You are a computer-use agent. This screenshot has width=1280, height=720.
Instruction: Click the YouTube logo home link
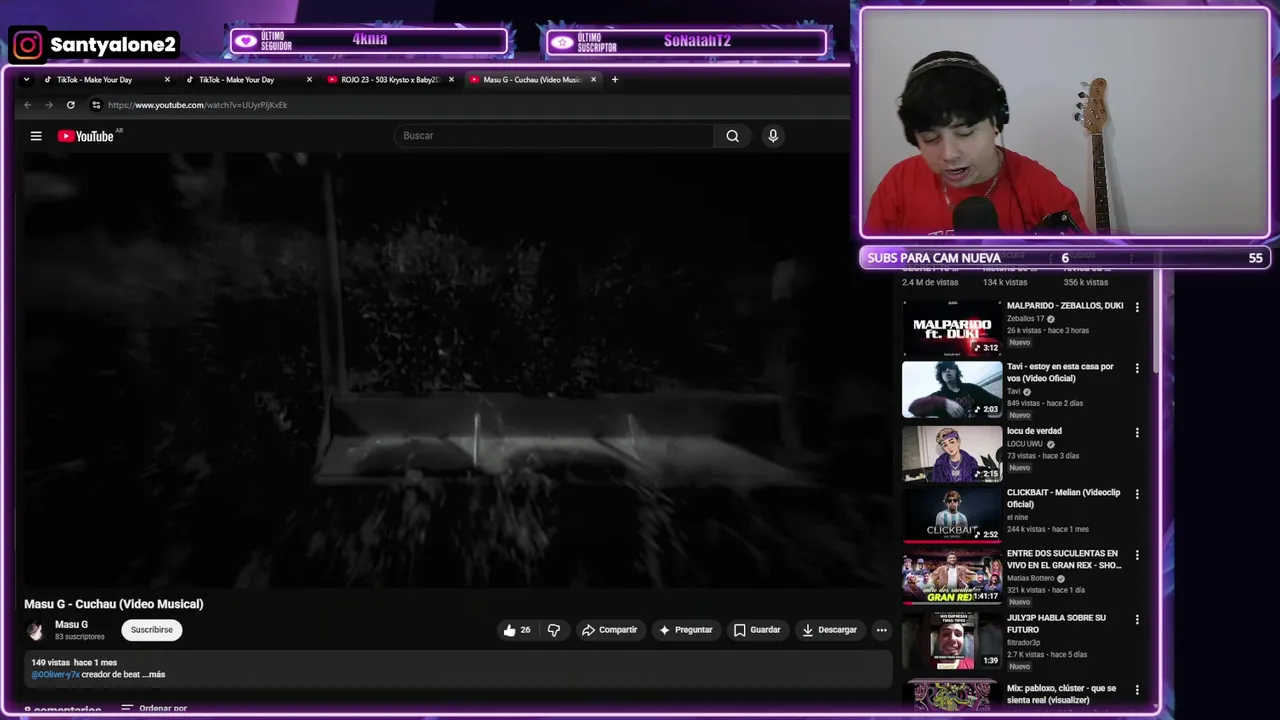pyautogui.click(x=86, y=136)
